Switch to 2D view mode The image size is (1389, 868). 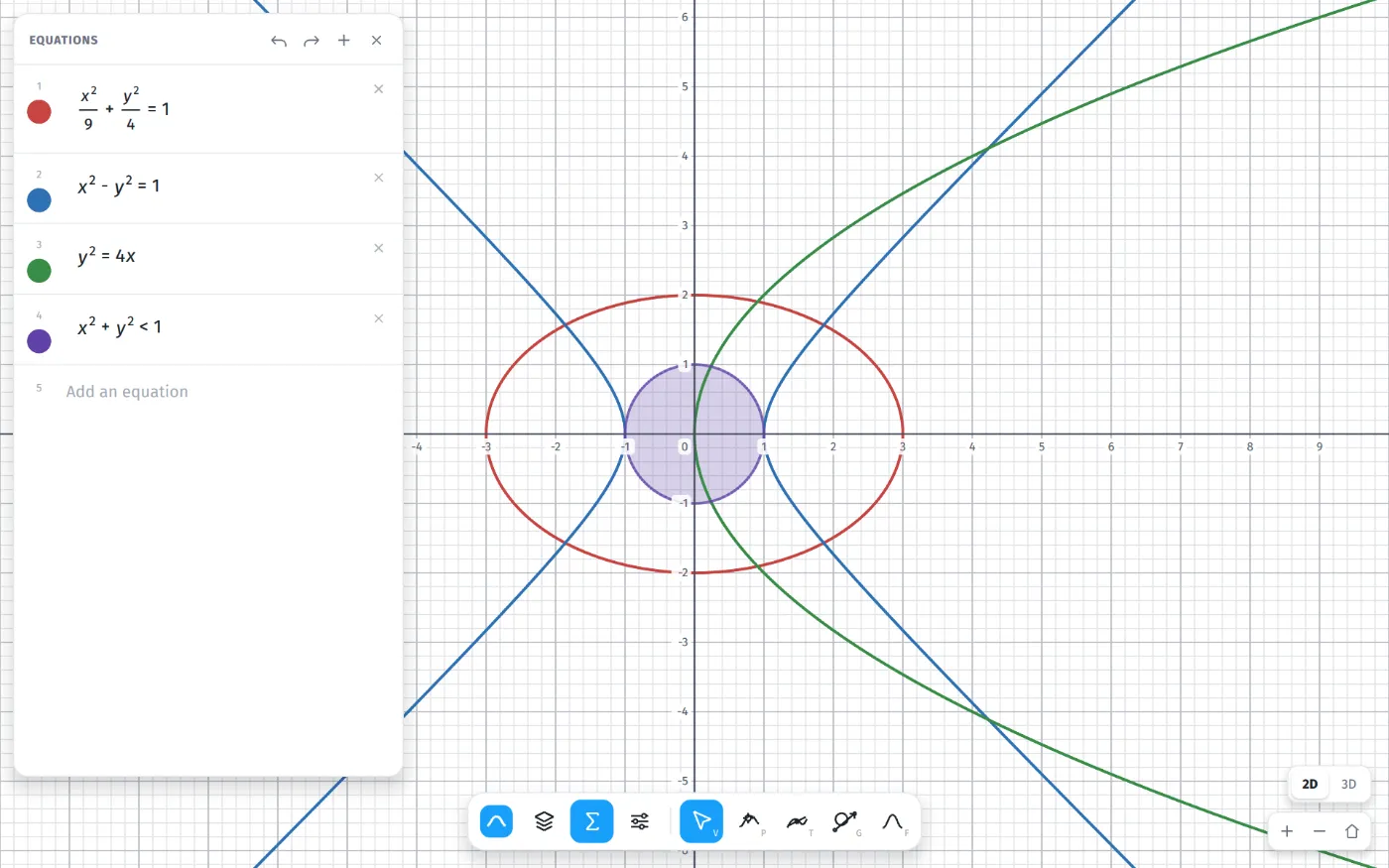pos(1310,784)
